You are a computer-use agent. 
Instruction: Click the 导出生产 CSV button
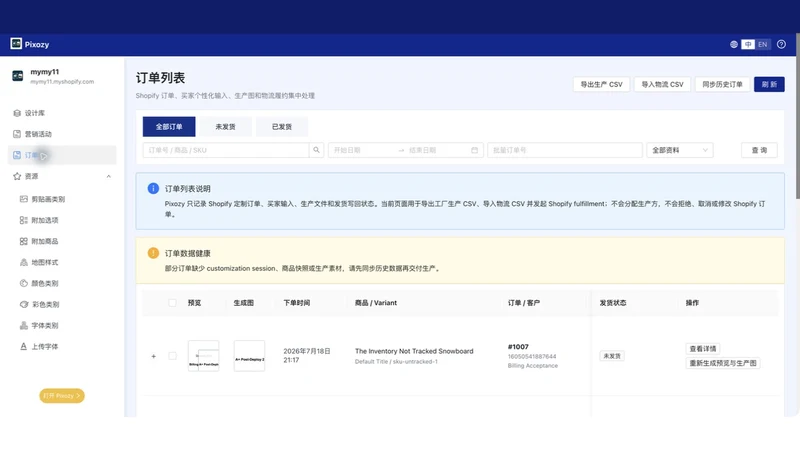(602, 84)
